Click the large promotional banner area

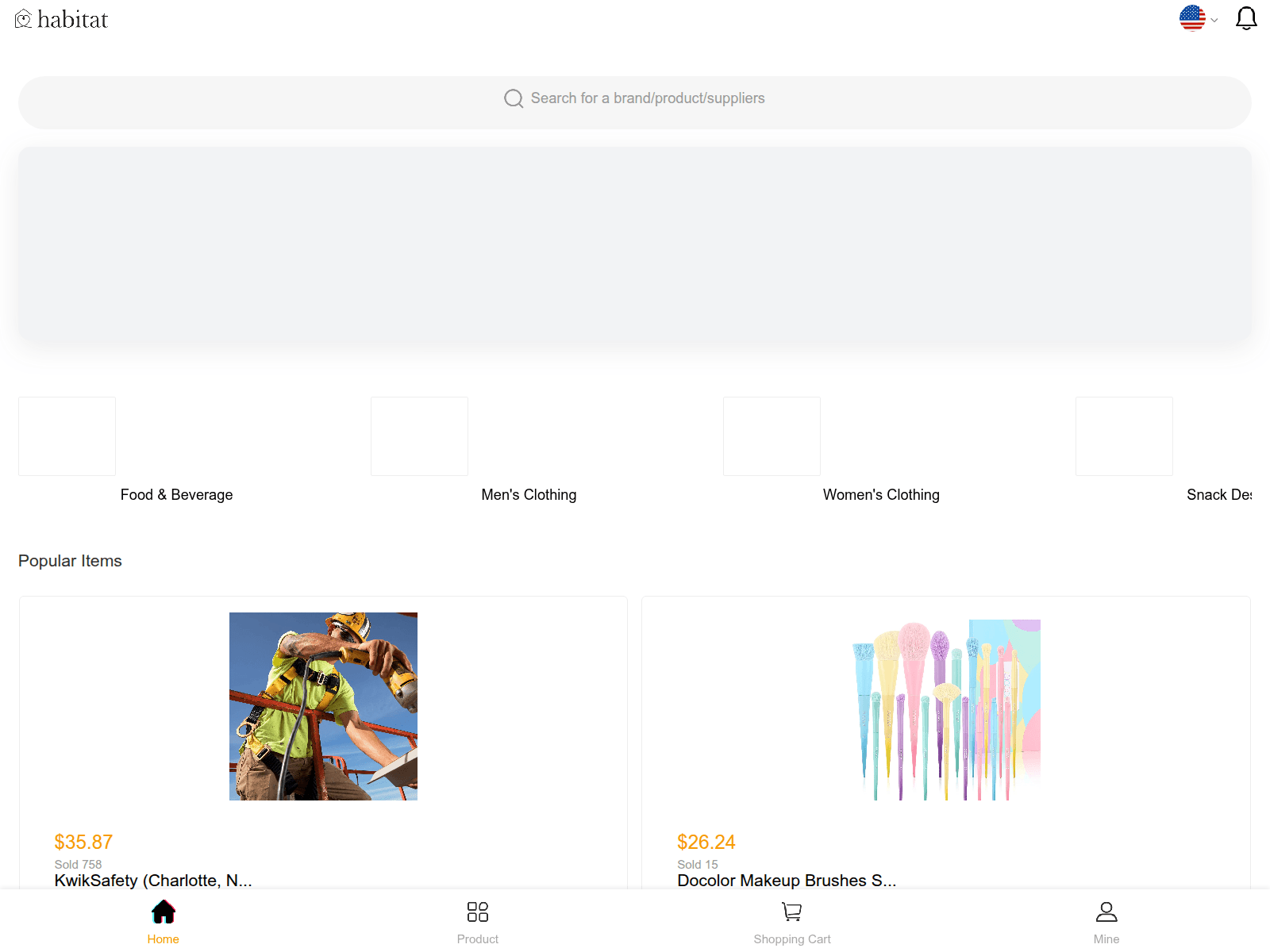[635, 244]
